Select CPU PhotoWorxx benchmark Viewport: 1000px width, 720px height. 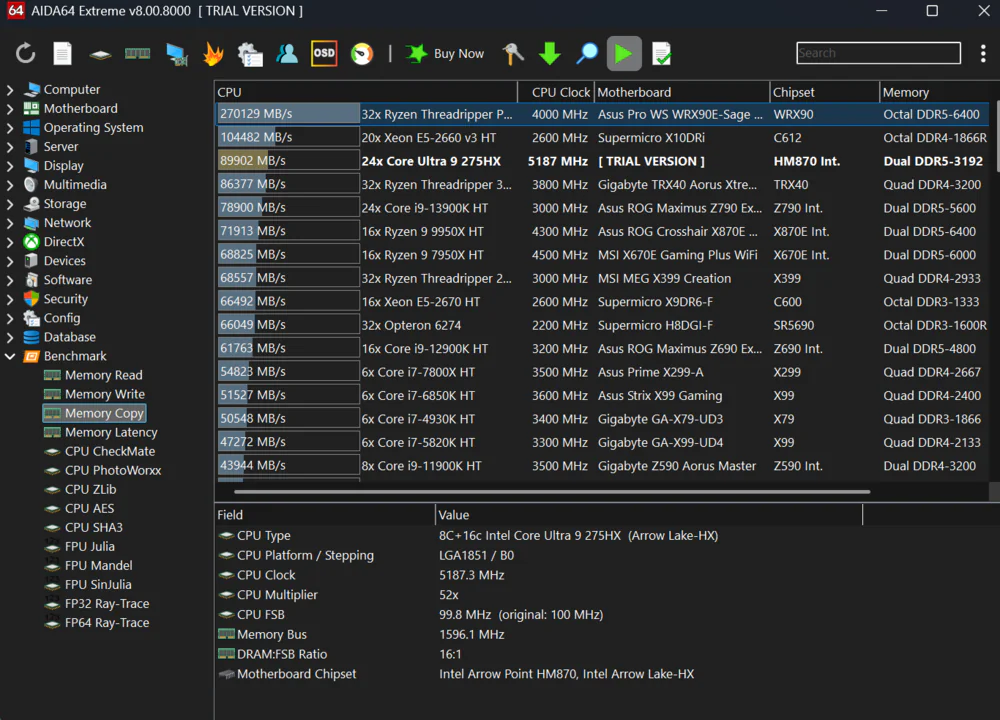tap(112, 470)
